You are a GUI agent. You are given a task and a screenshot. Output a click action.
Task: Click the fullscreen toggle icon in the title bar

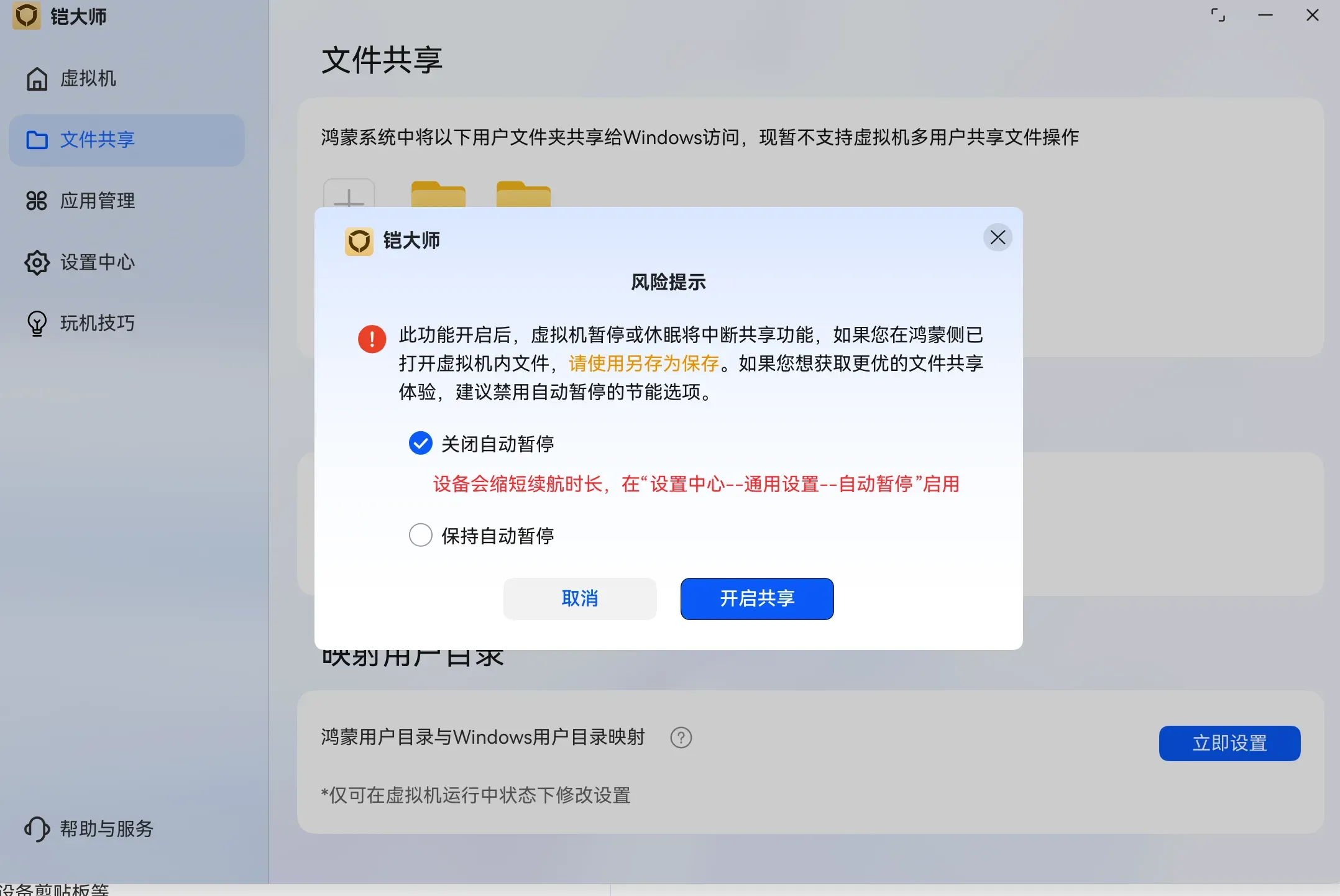[1218, 15]
